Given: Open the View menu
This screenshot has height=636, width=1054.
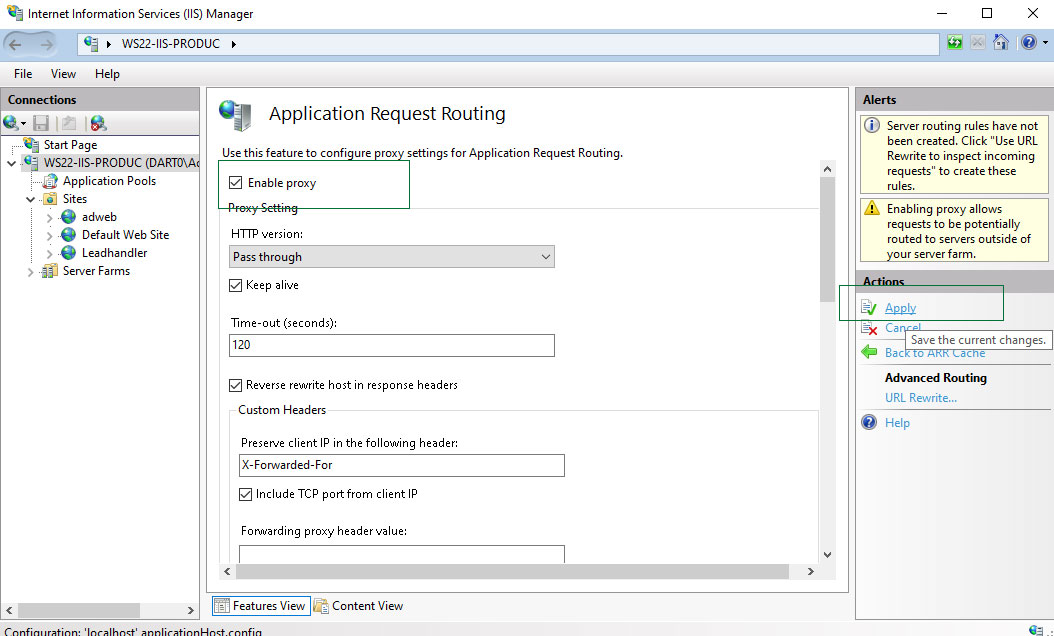Looking at the screenshot, I should (x=63, y=74).
